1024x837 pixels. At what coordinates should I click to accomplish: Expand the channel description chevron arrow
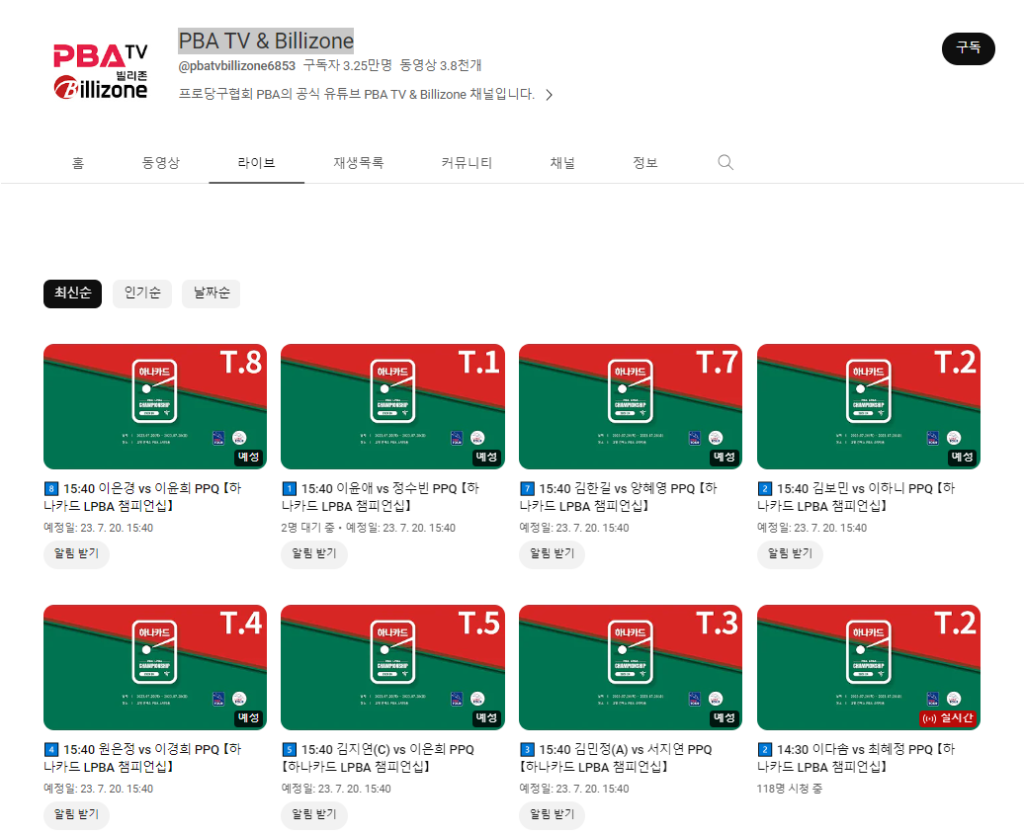[x=549, y=95]
